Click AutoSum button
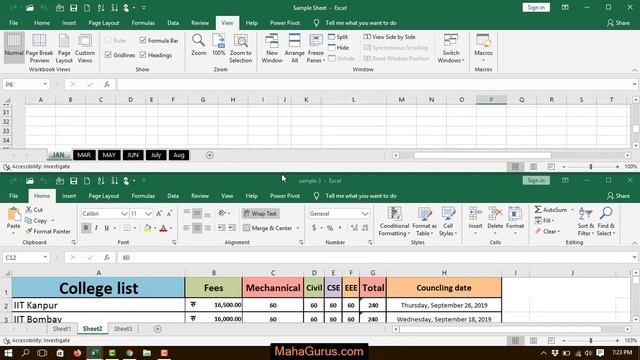This screenshot has height=360, width=640. tap(551, 209)
